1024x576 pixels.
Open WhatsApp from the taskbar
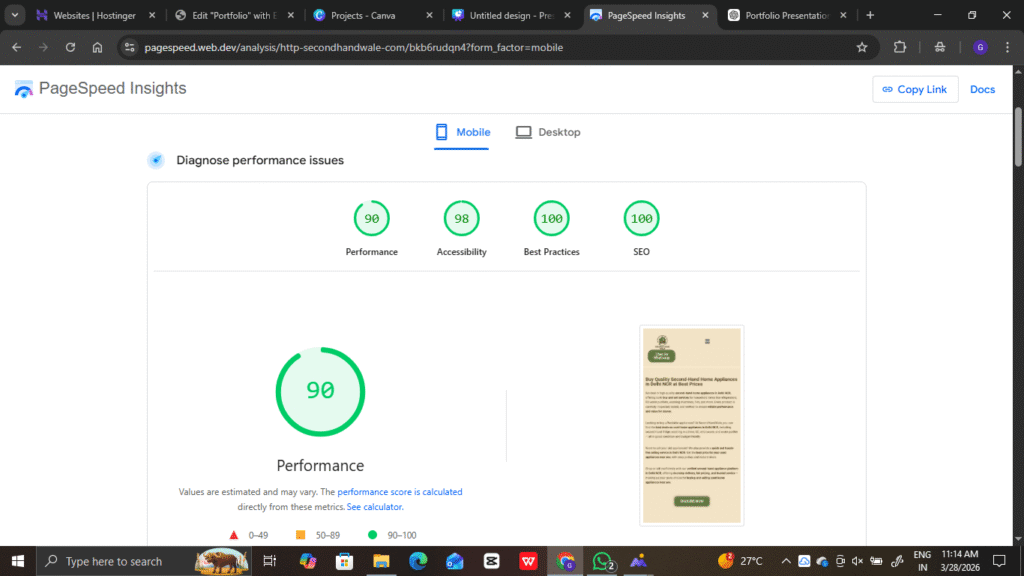pos(602,561)
